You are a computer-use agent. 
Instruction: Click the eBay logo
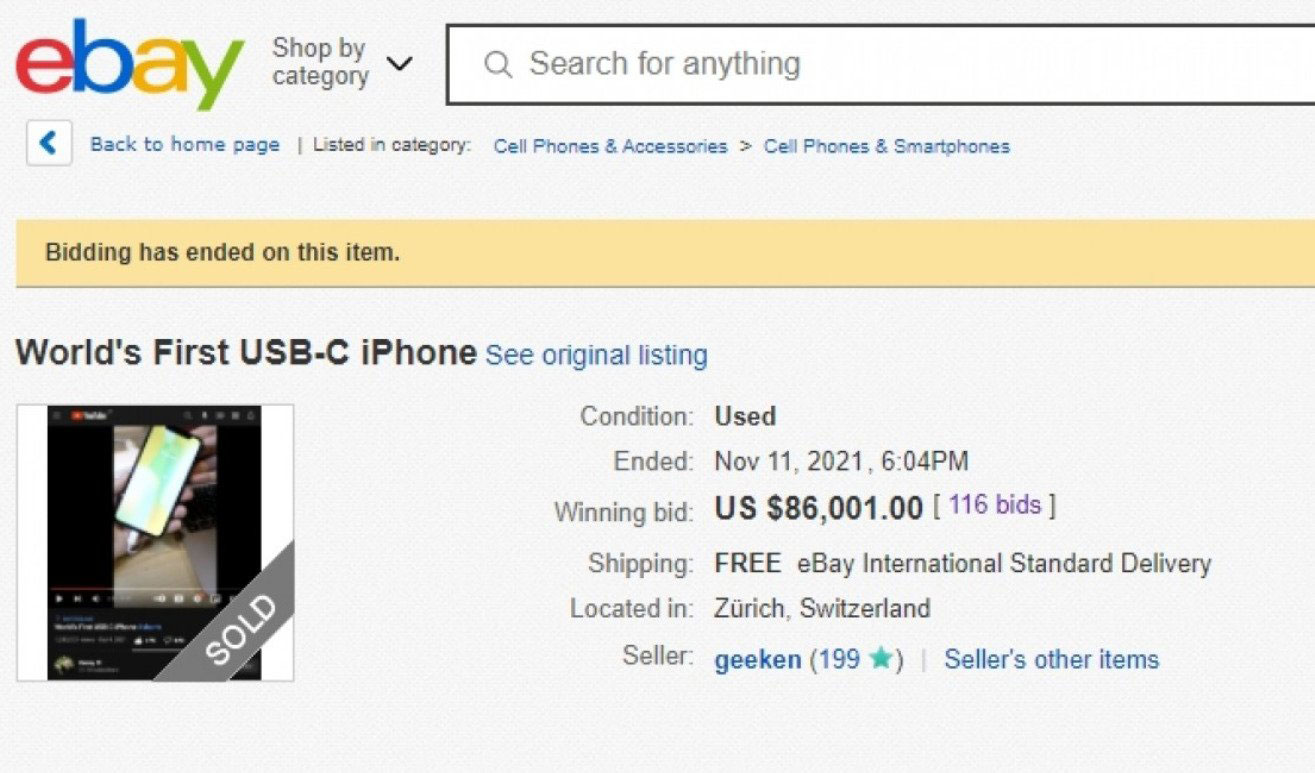coord(129,64)
